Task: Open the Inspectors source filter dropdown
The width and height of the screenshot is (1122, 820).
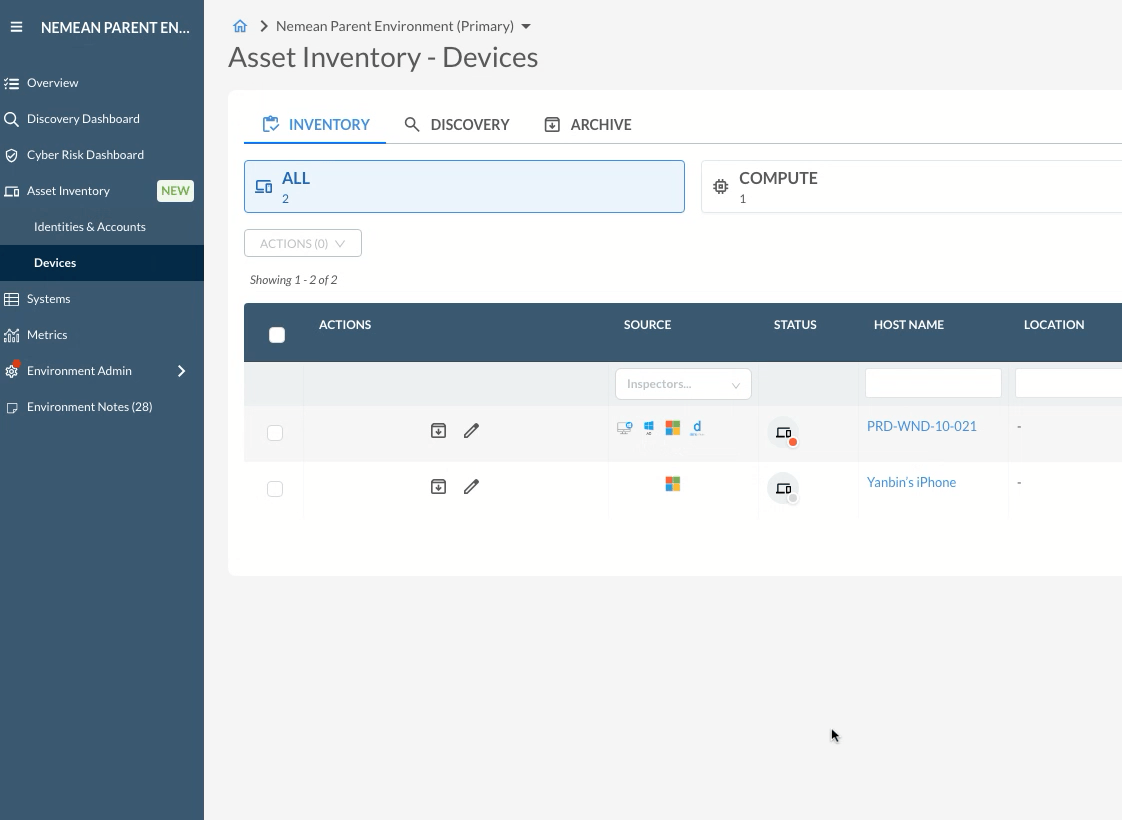Action: point(683,384)
